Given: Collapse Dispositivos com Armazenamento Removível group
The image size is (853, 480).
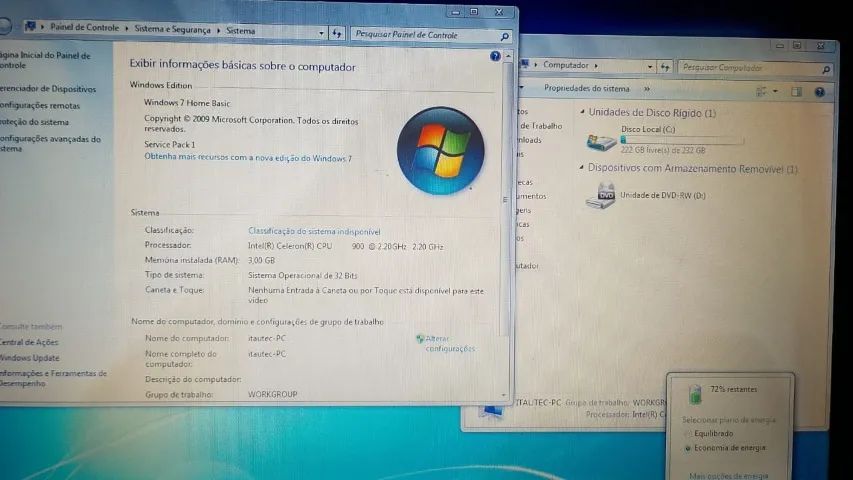Looking at the screenshot, I should (582, 167).
